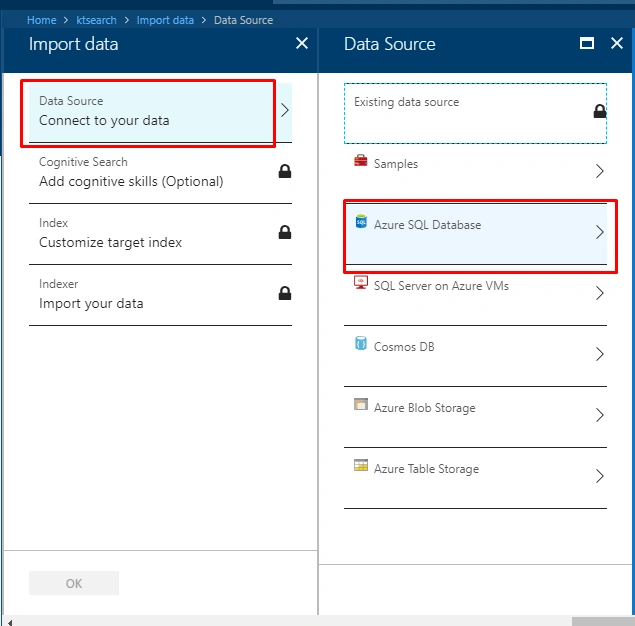Click the Azure Blob Storage icon
The height and width of the screenshot is (626, 635).
(x=360, y=404)
